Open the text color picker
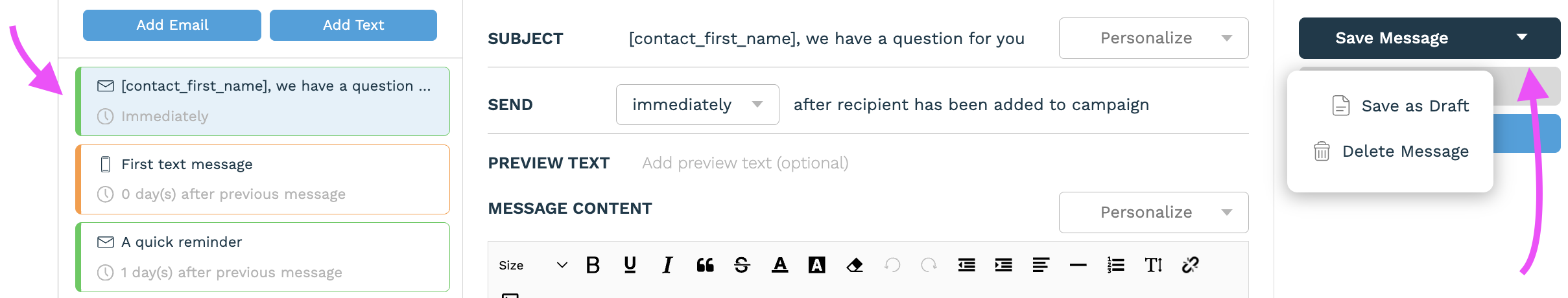The width and height of the screenshot is (1568, 298). click(779, 265)
